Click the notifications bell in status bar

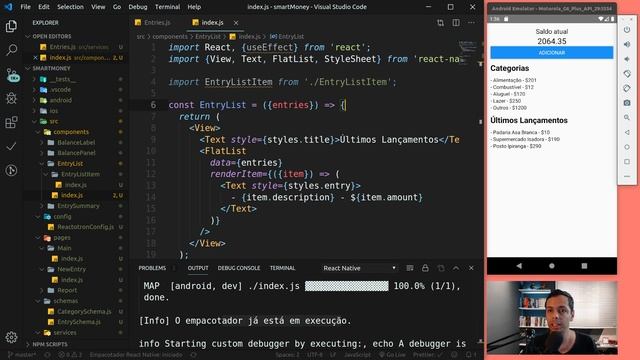tap(470, 355)
